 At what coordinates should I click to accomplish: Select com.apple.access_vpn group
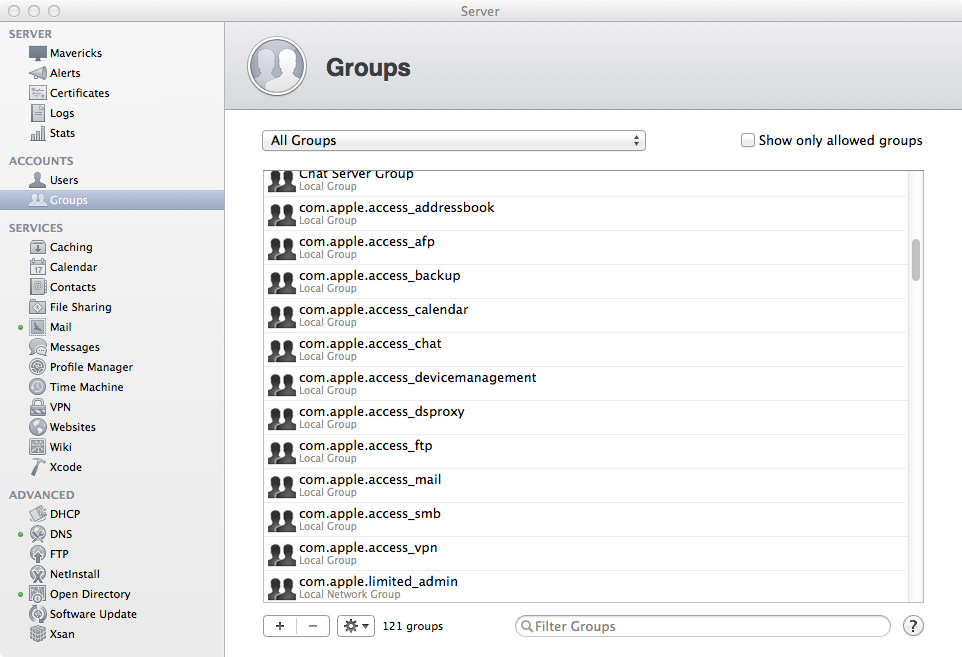click(586, 554)
